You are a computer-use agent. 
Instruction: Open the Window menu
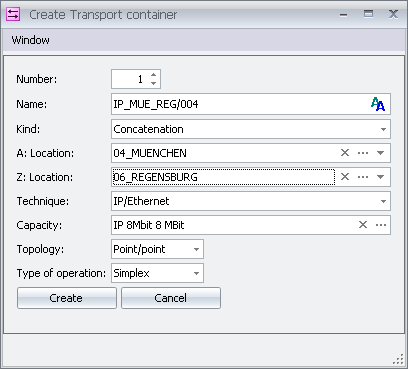31,40
